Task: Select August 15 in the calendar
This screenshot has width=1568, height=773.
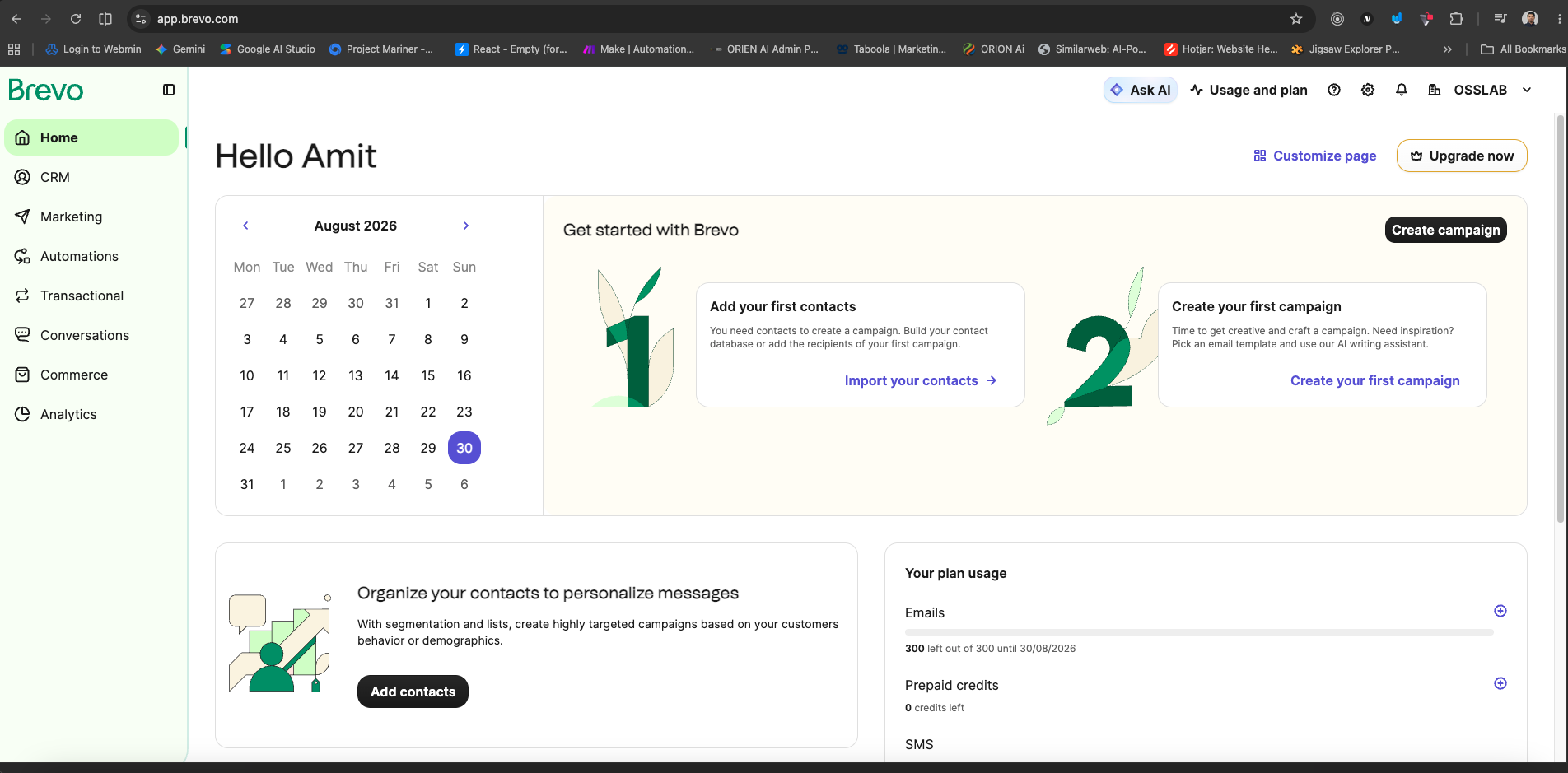Action: [x=428, y=375]
